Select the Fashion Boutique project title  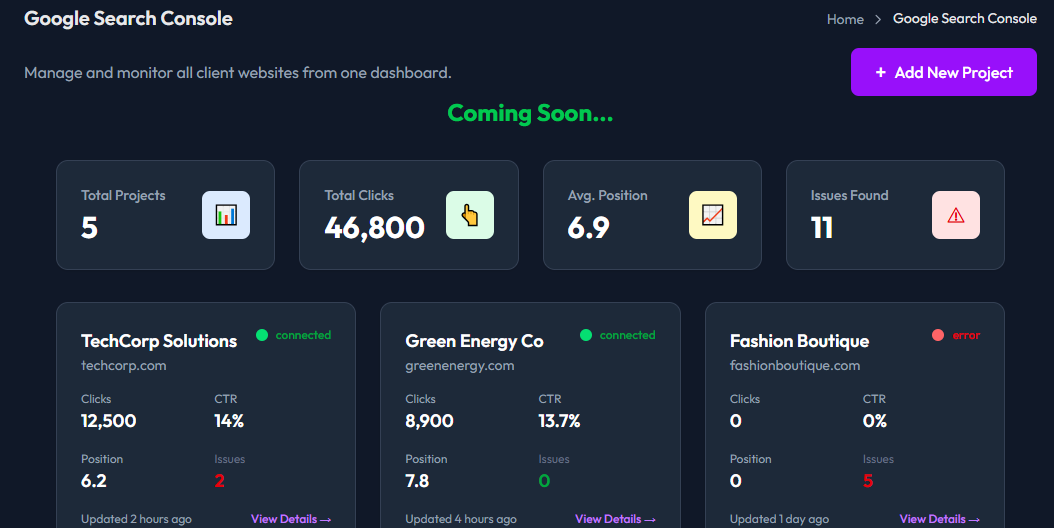coord(799,341)
